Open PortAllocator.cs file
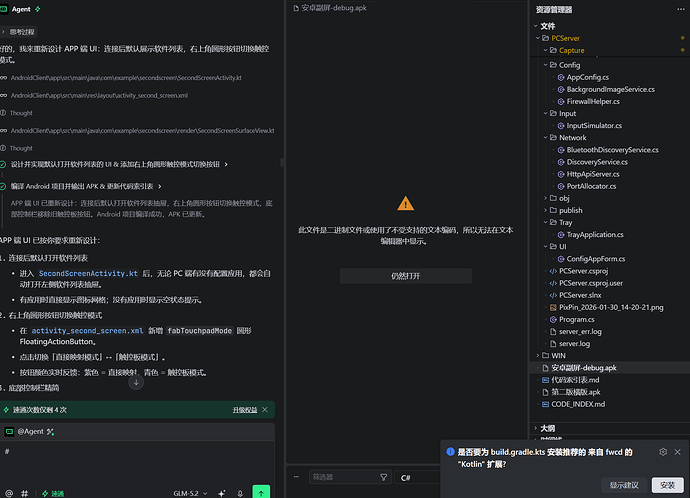The width and height of the screenshot is (690, 498). pyautogui.click(x=591, y=187)
